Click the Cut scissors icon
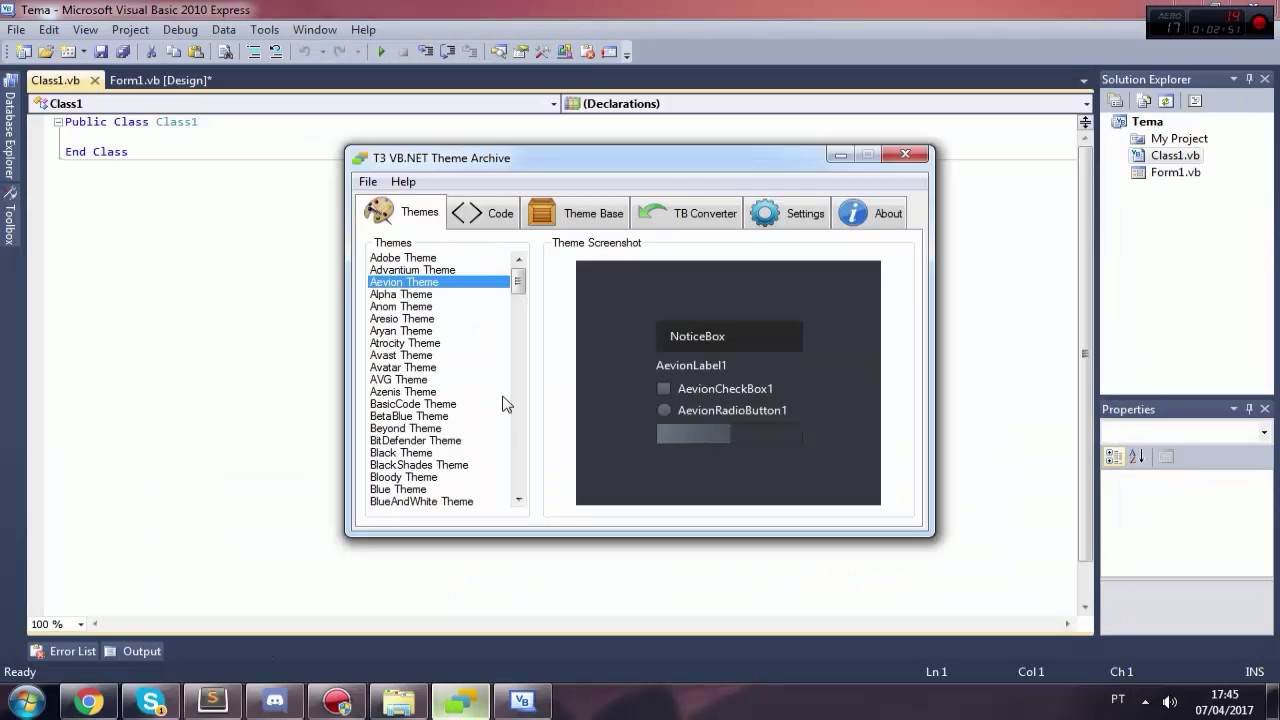This screenshot has width=1280, height=720. tap(151, 52)
